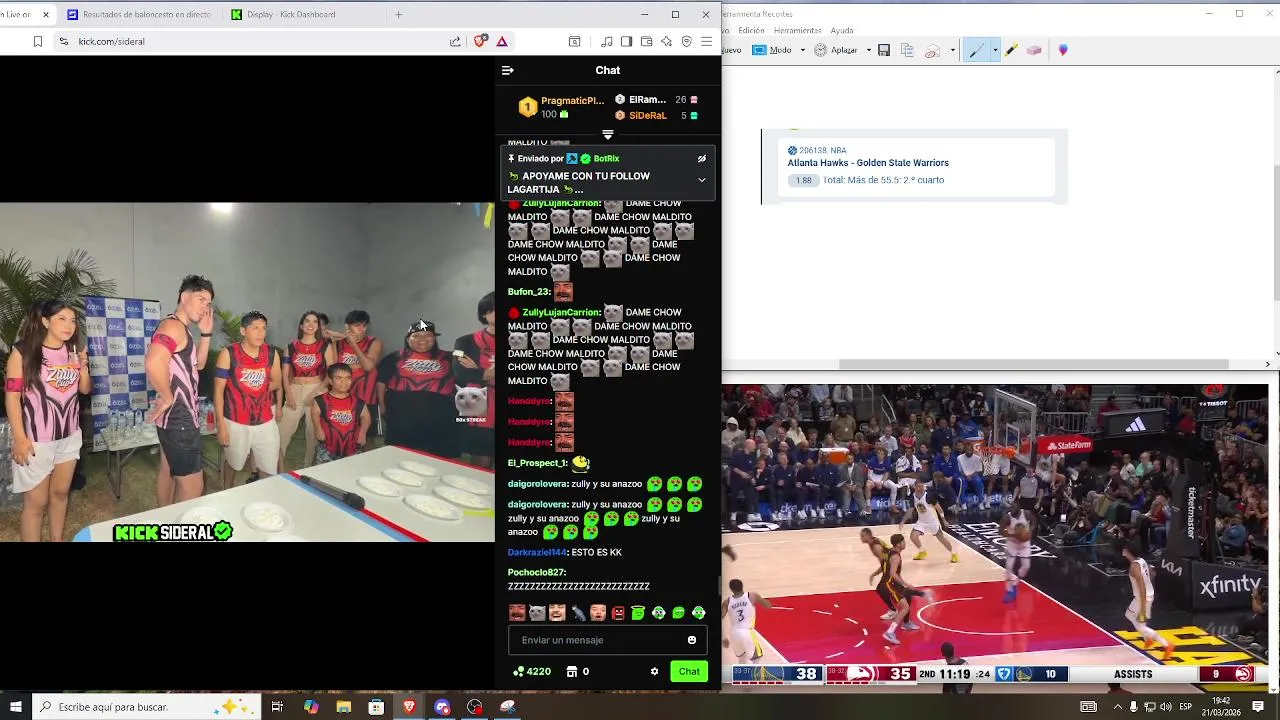Send message with green Chat button
This screenshot has width=1280, height=720.
point(689,671)
